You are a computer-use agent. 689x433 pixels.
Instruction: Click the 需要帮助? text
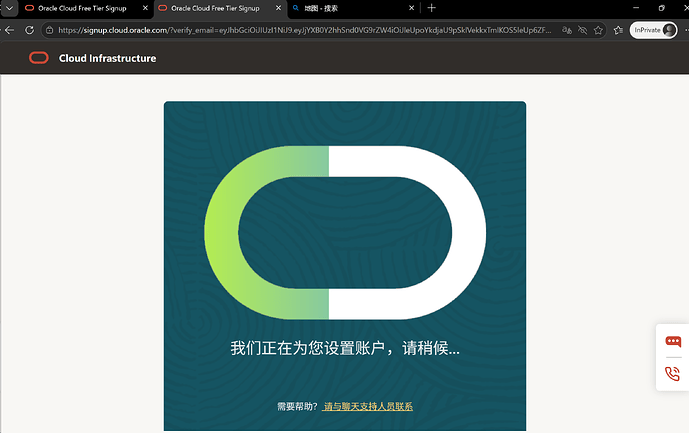pyautogui.click(x=297, y=406)
